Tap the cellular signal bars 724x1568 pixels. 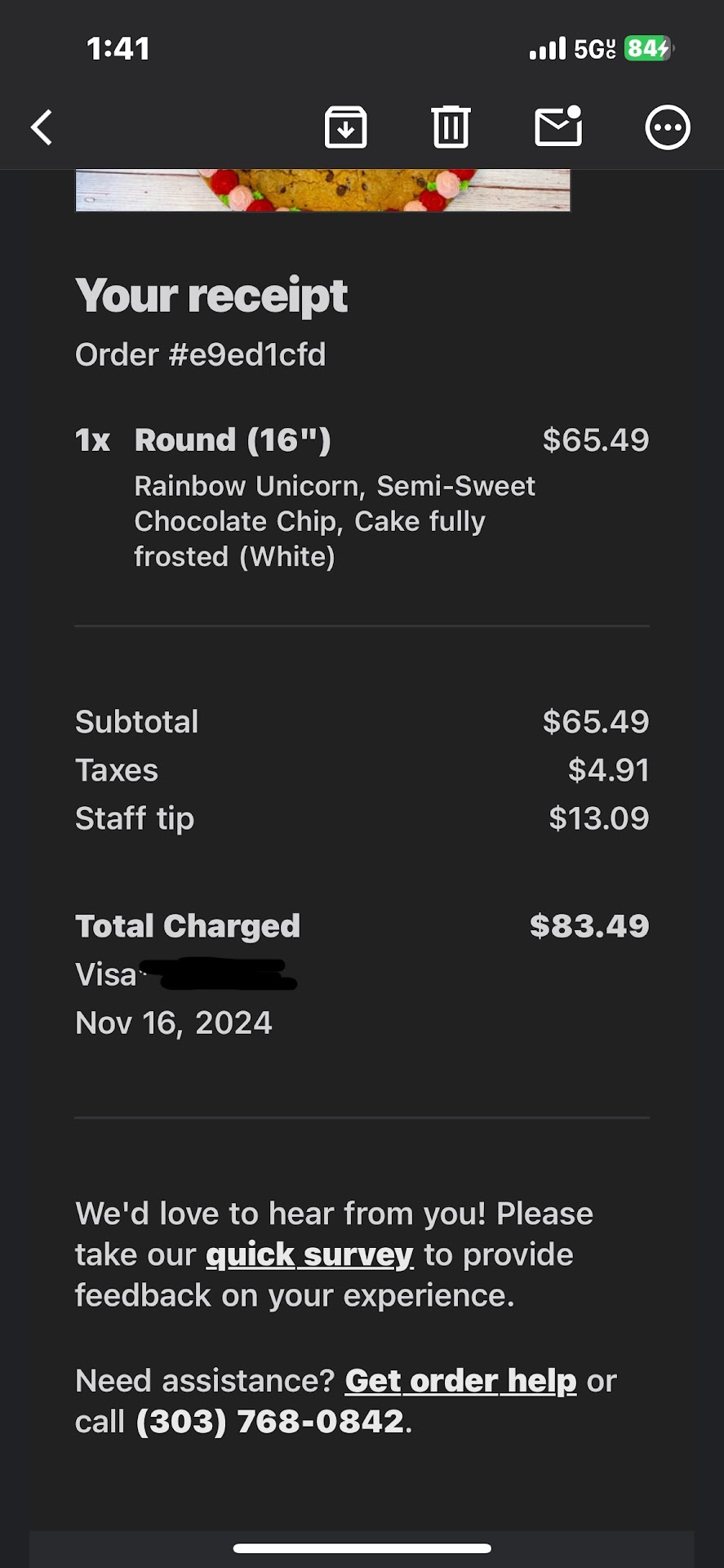tap(547, 49)
